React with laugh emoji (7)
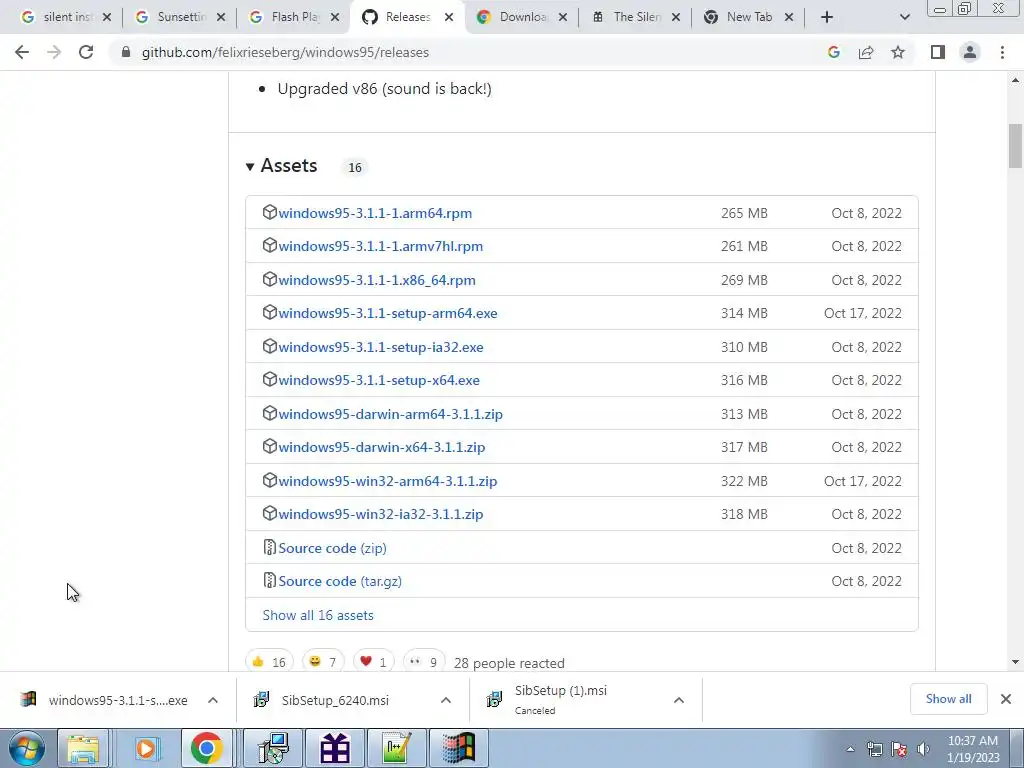The image size is (1024, 768). [323, 662]
